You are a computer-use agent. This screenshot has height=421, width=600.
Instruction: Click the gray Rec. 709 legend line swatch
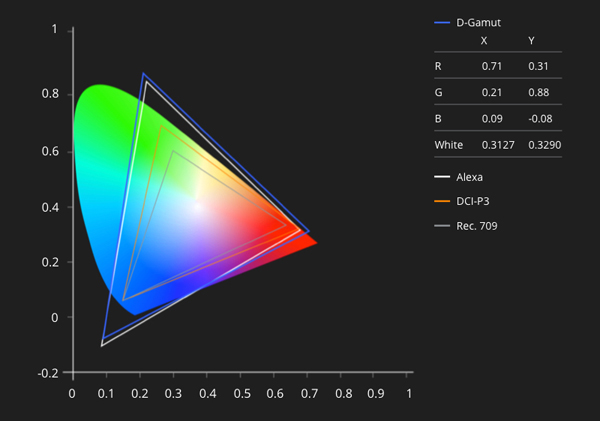point(443,226)
